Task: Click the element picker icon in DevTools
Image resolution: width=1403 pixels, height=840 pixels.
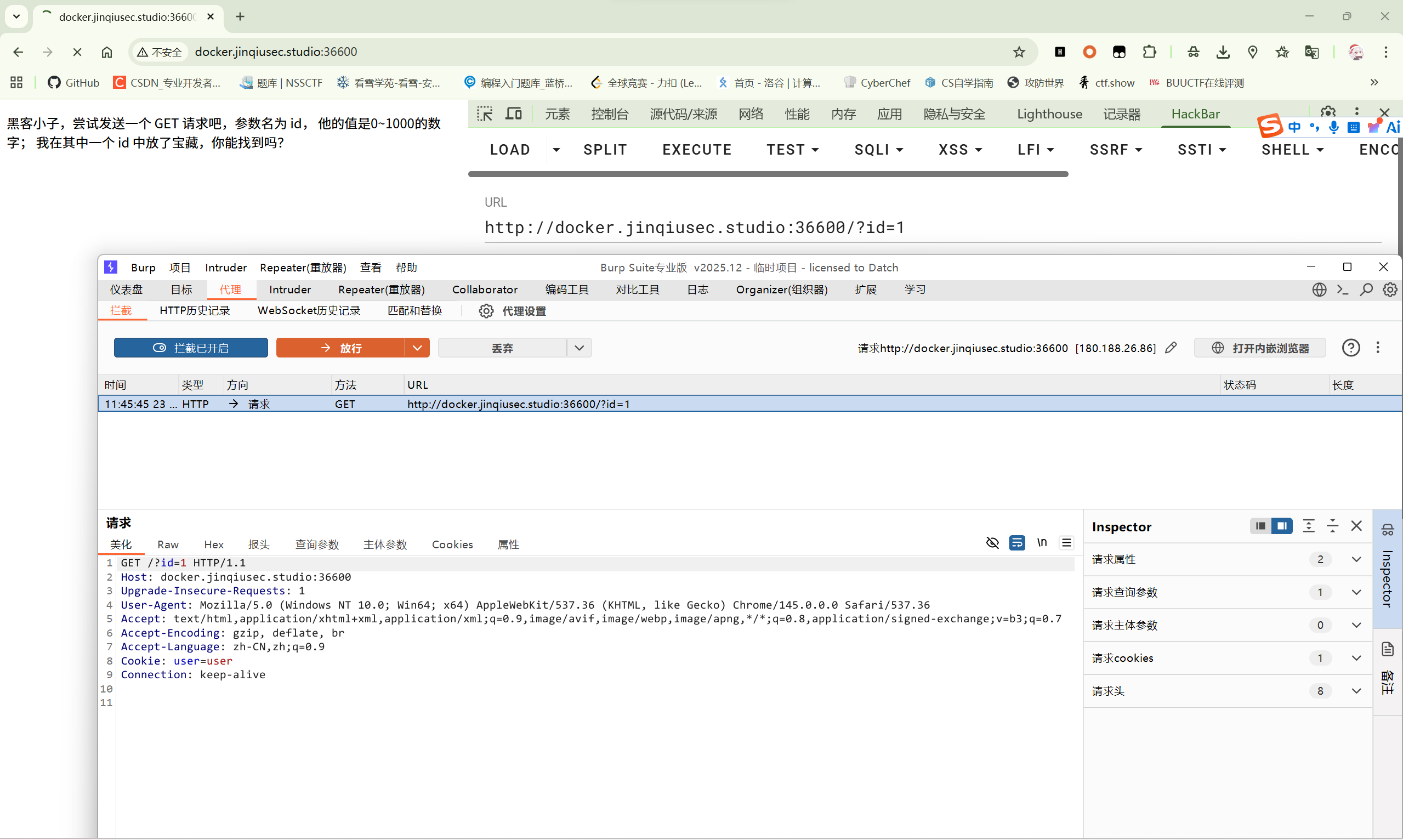Action: click(485, 114)
